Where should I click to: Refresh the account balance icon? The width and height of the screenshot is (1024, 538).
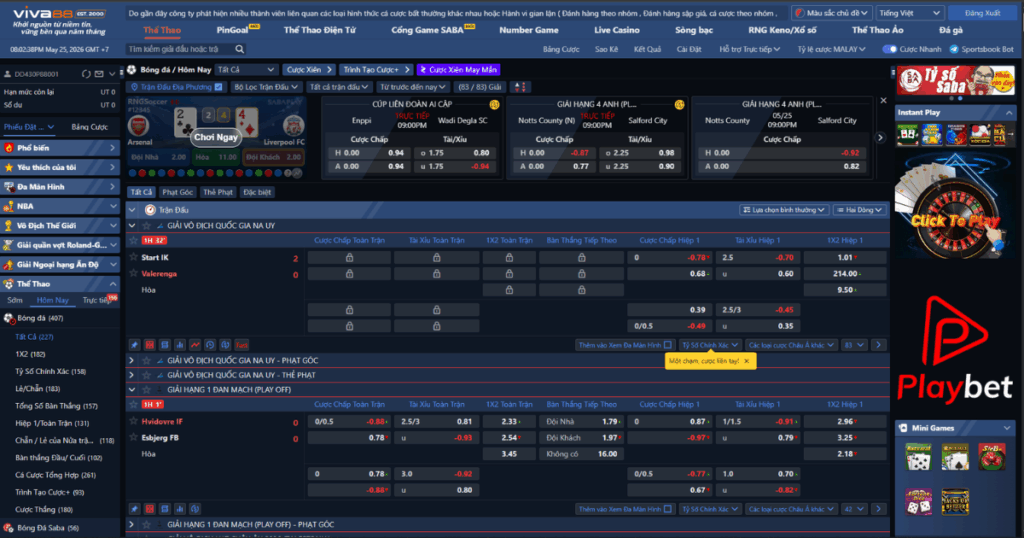pos(86,74)
